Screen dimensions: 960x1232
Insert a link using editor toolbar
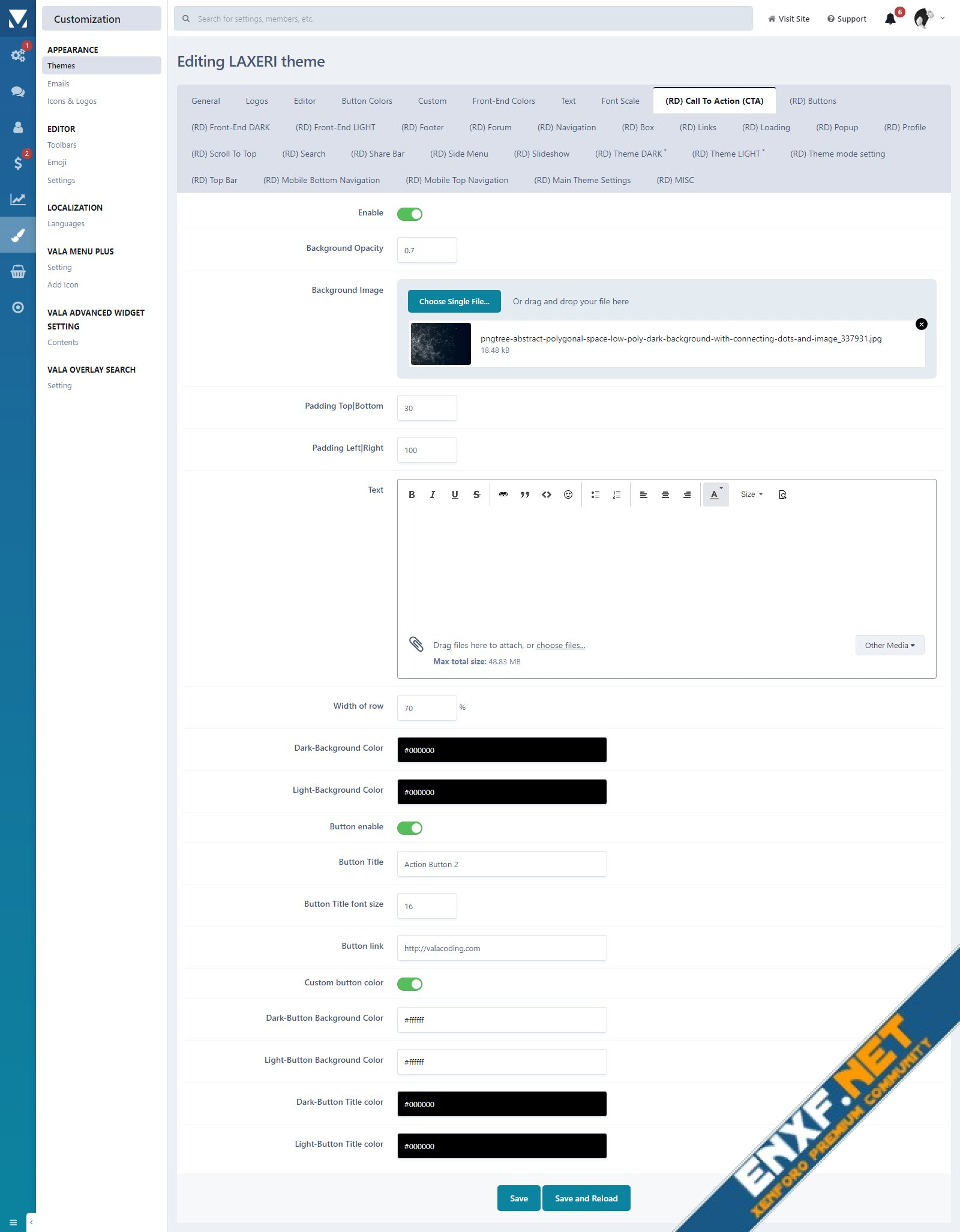click(503, 494)
